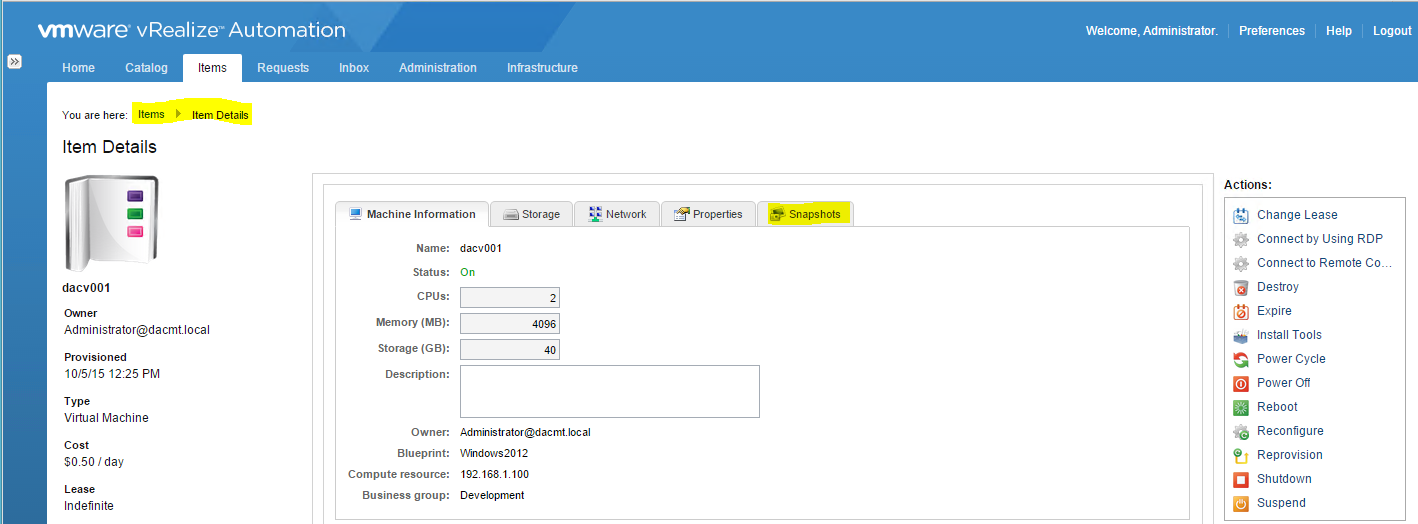1418x524 pixels.
Task: Switch to the Storage tab label
Action: [541, 214]
